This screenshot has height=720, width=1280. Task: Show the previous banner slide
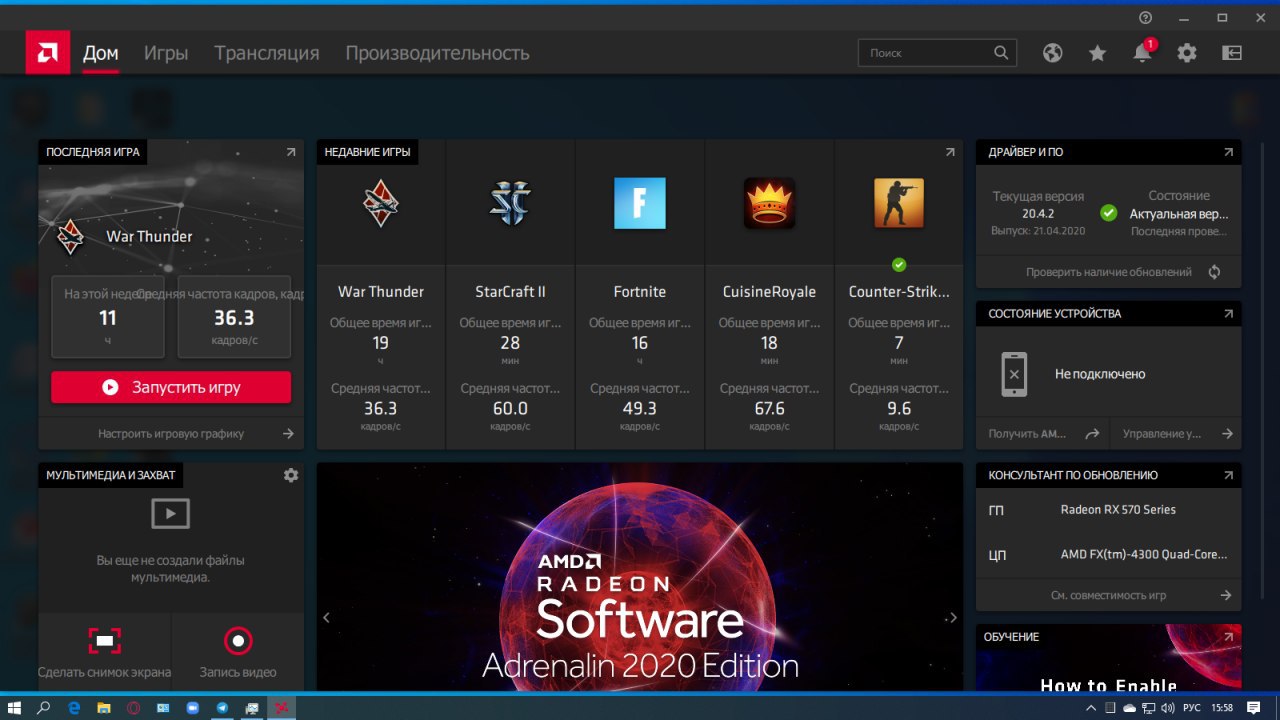[x=327, y=618]
